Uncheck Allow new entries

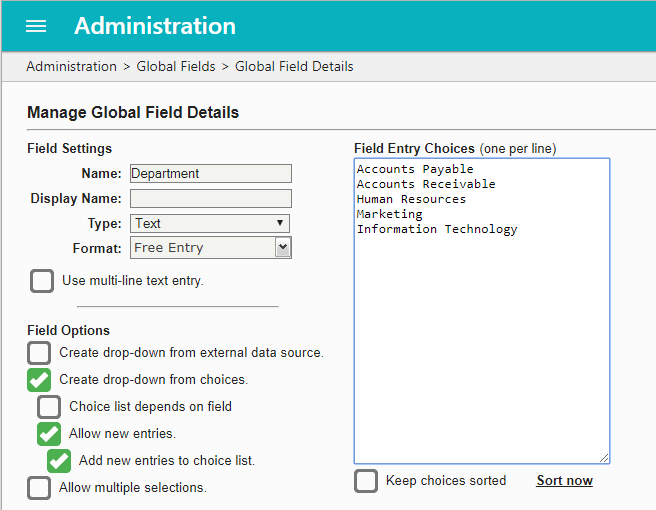coord(49,434)
